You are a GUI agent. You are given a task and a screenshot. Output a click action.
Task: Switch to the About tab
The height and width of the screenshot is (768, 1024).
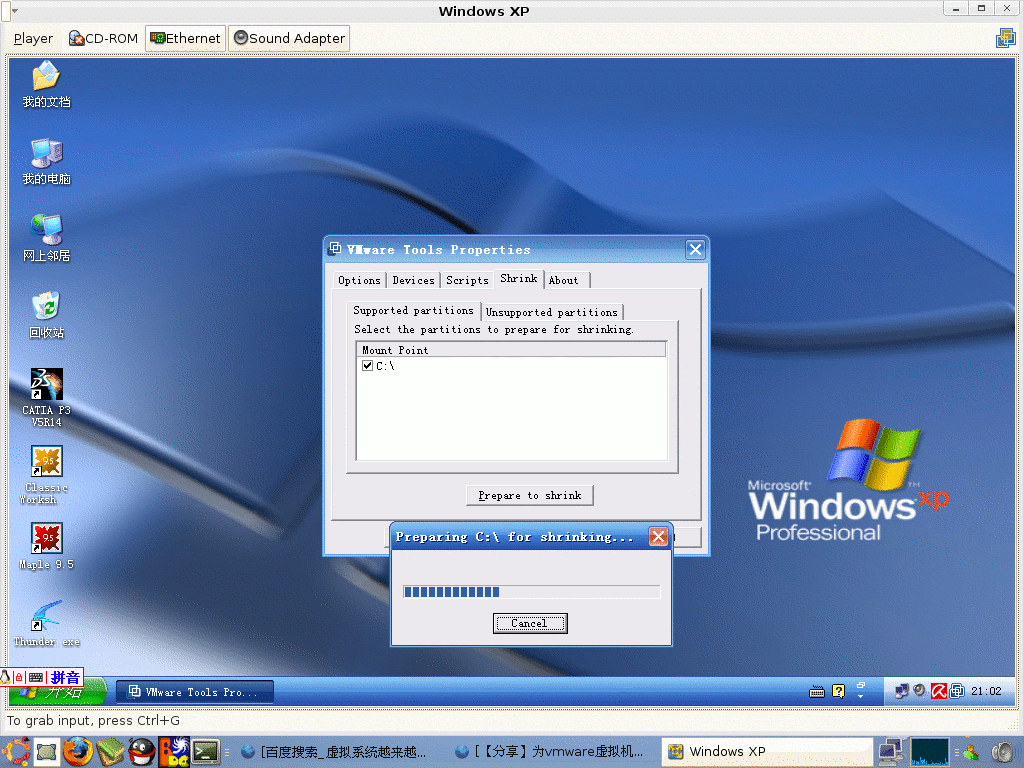(x=567, y=280)
